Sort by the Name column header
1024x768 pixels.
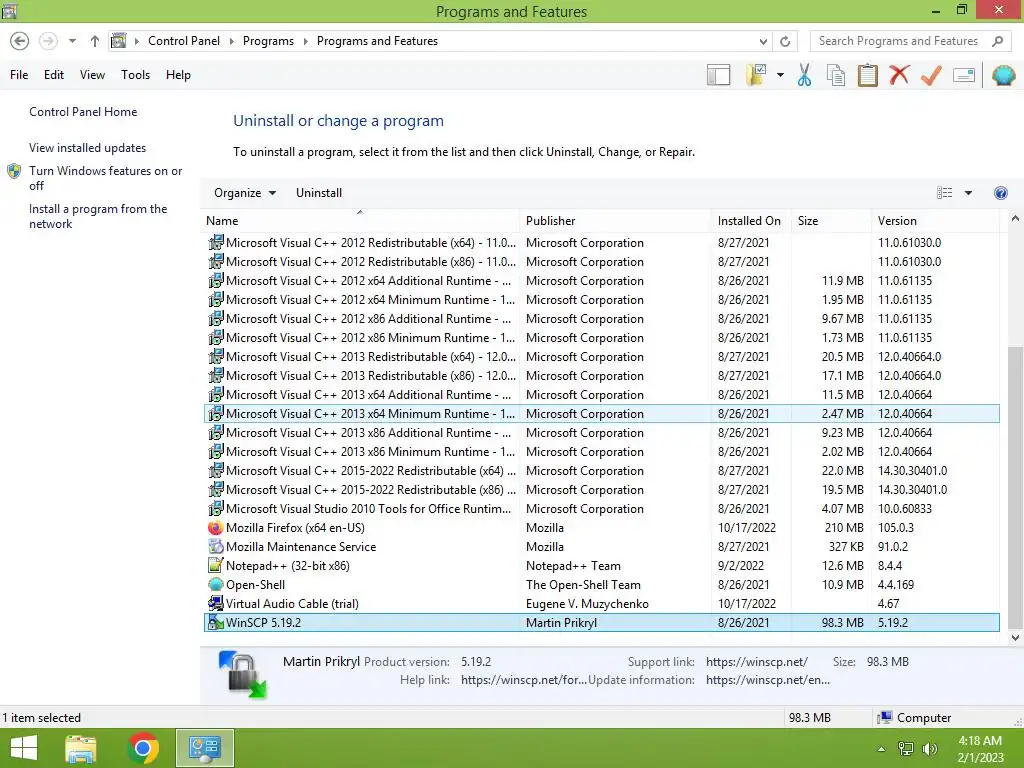tap(360, 221)
